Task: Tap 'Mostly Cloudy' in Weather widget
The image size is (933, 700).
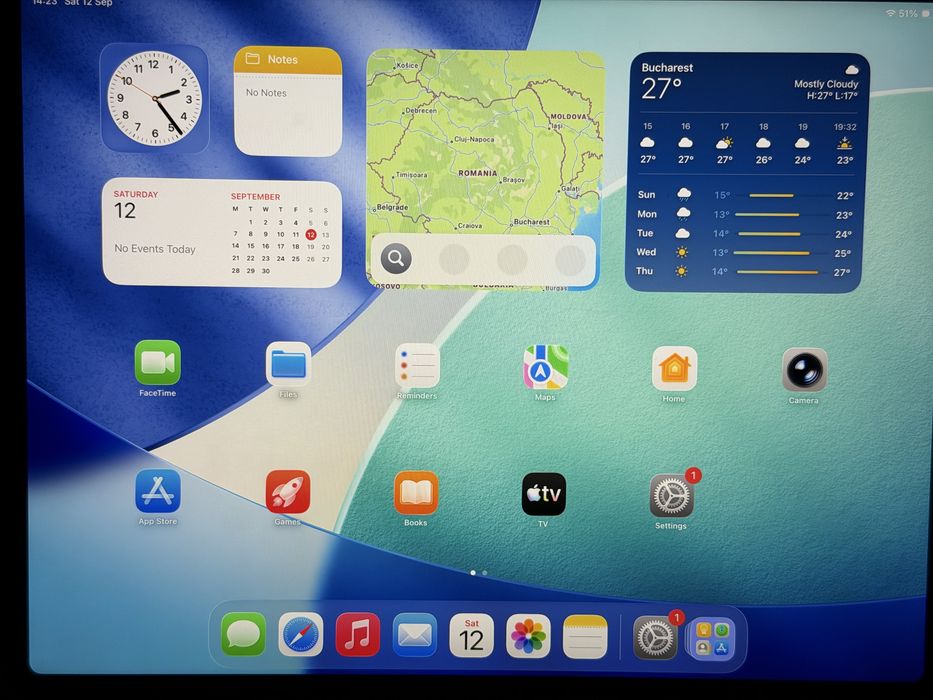Action: (x=826, y=84)
